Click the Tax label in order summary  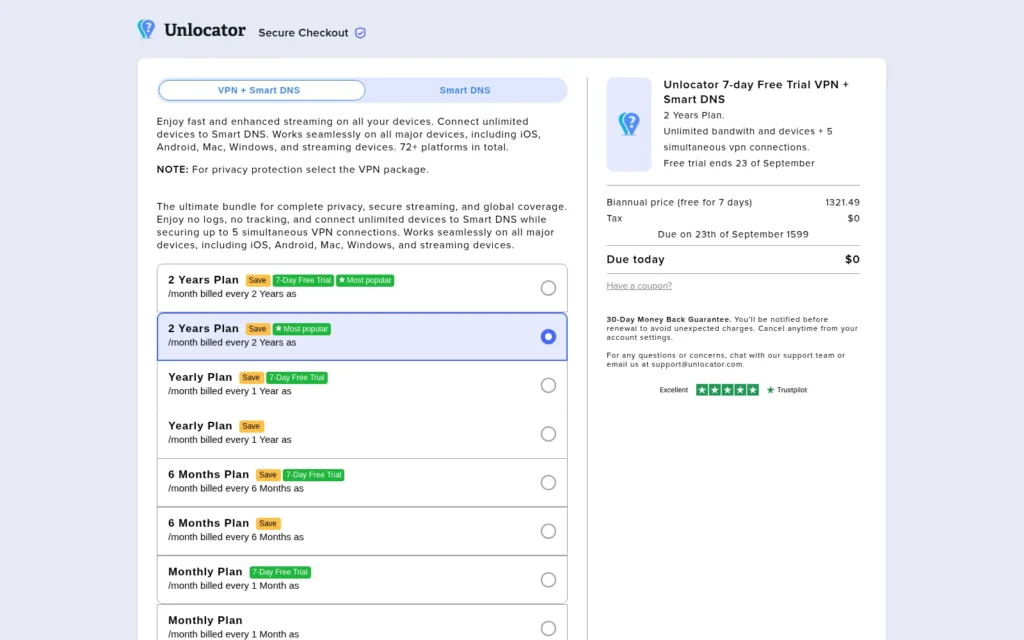point(615,218)
